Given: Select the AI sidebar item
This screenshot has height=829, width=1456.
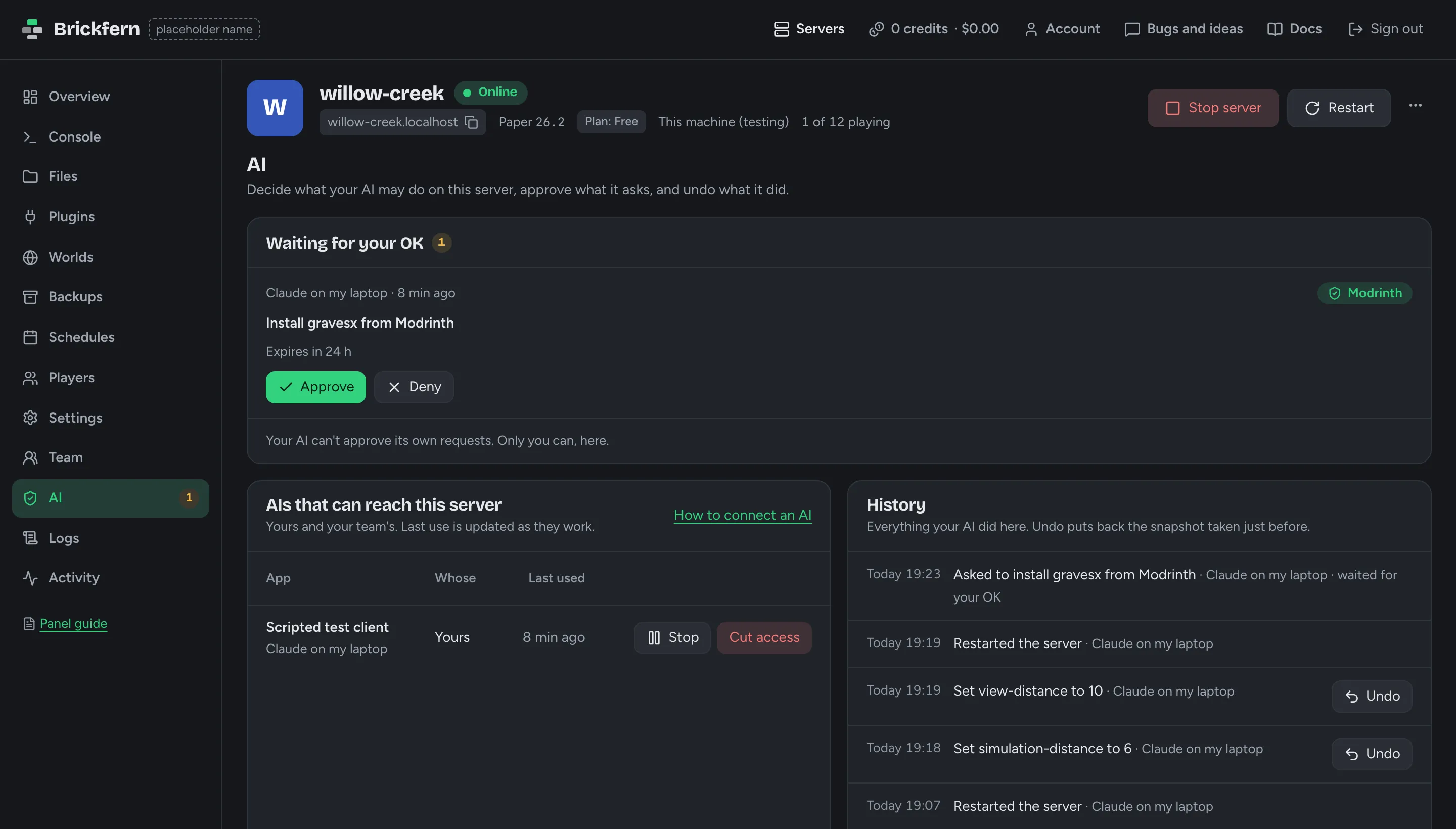Looking at the screenshot, I should (x=111, y=498).
